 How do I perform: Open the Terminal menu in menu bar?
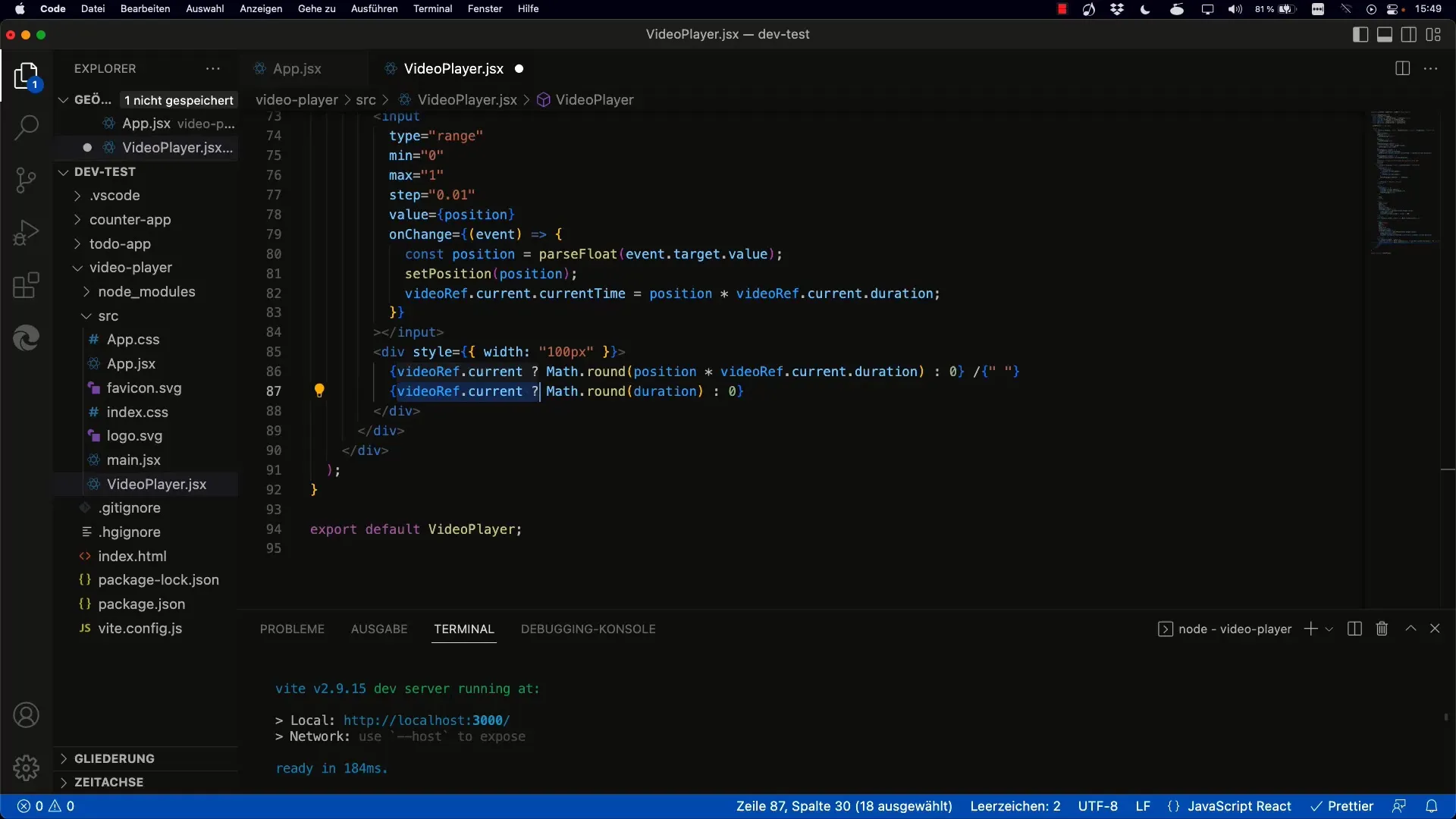coord(432,9)
